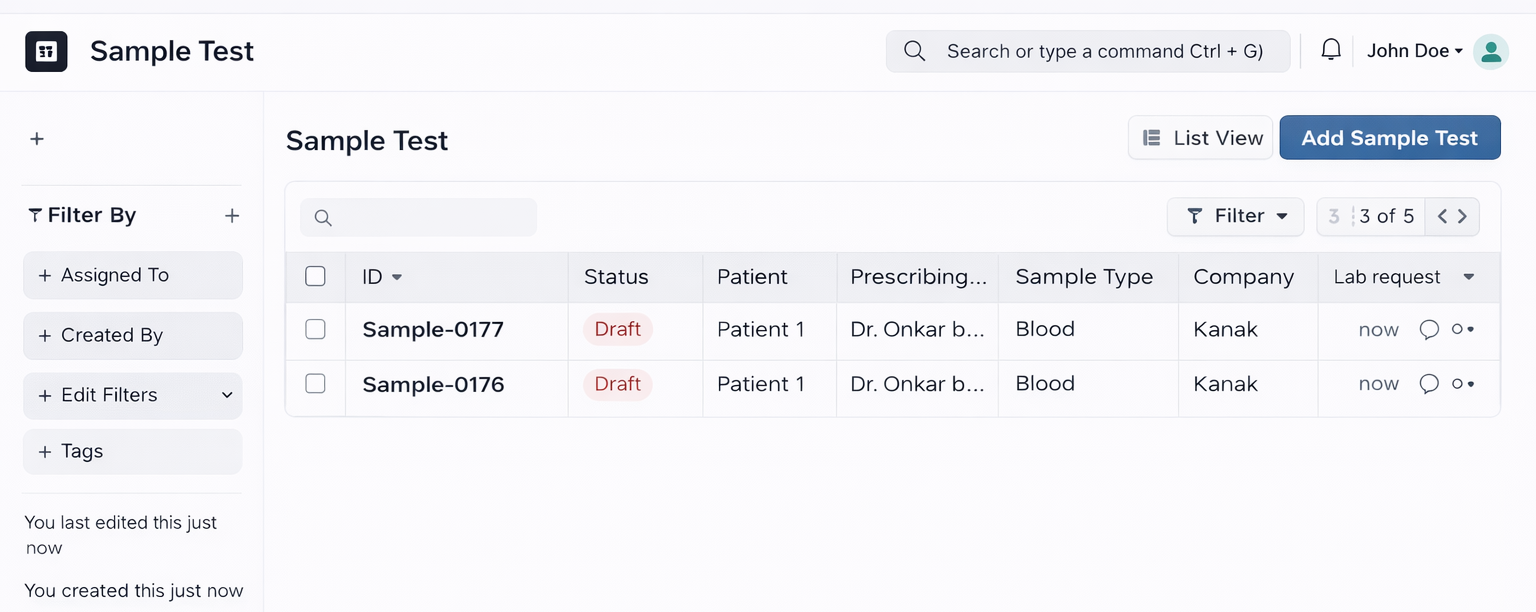The height and width of the screenshot is (612, 1536).
Task: Open comments for Sample-0176 row
Action: [x=1429, y=383]
